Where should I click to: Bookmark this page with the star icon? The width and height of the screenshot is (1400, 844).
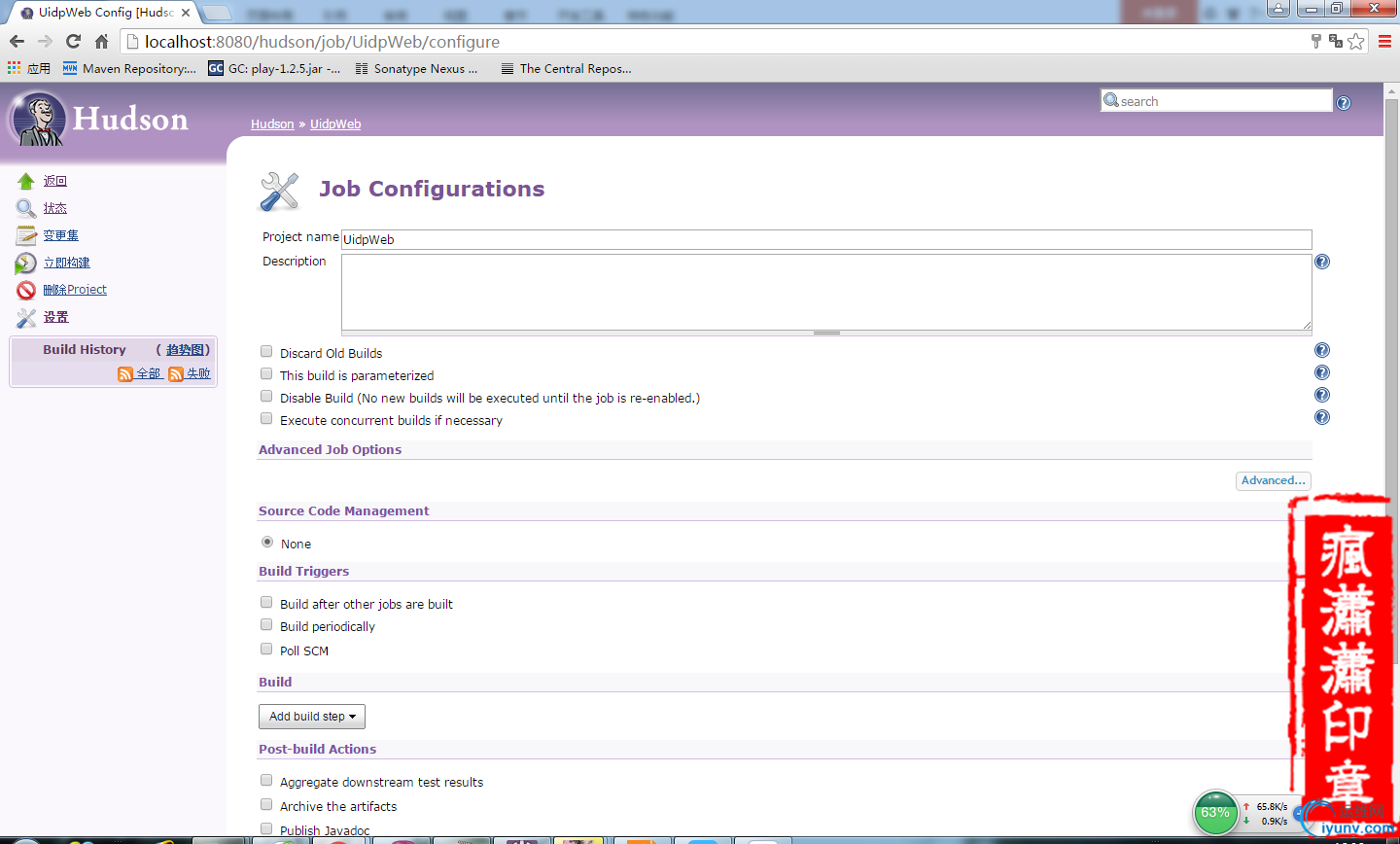click(1355, 41)
